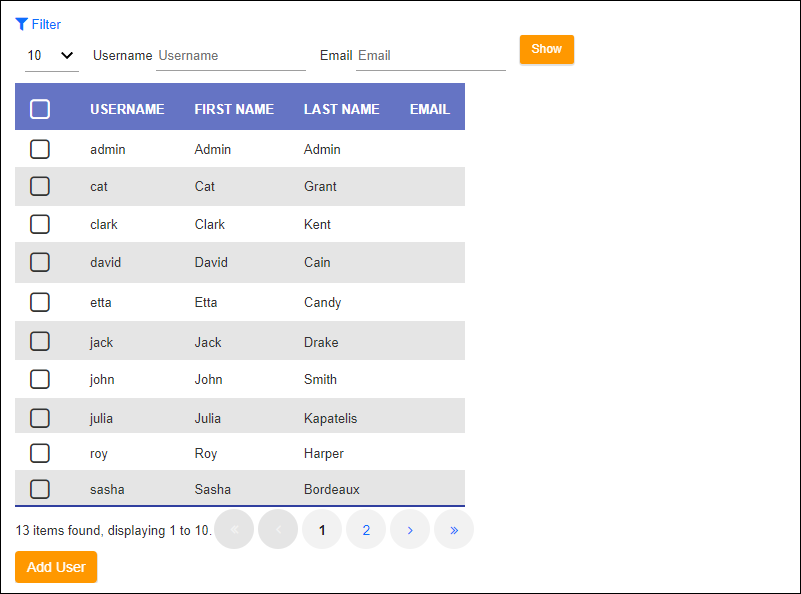This screenshot has height=594, width=801.
Task: Click the orange Show button
Action: point(547,49)
